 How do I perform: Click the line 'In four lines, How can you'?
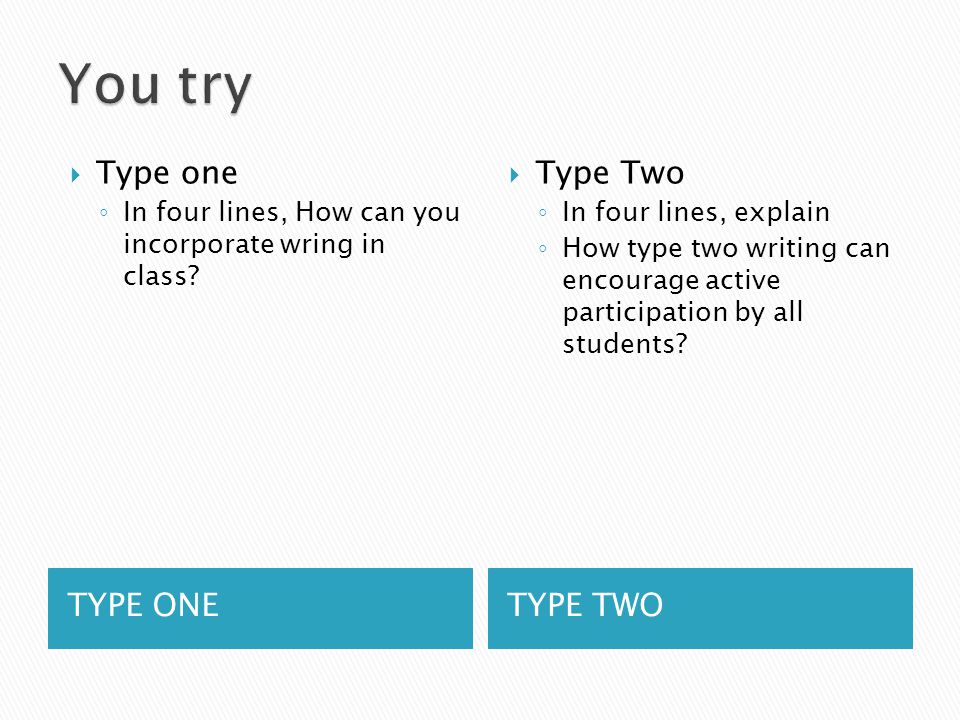291,213
